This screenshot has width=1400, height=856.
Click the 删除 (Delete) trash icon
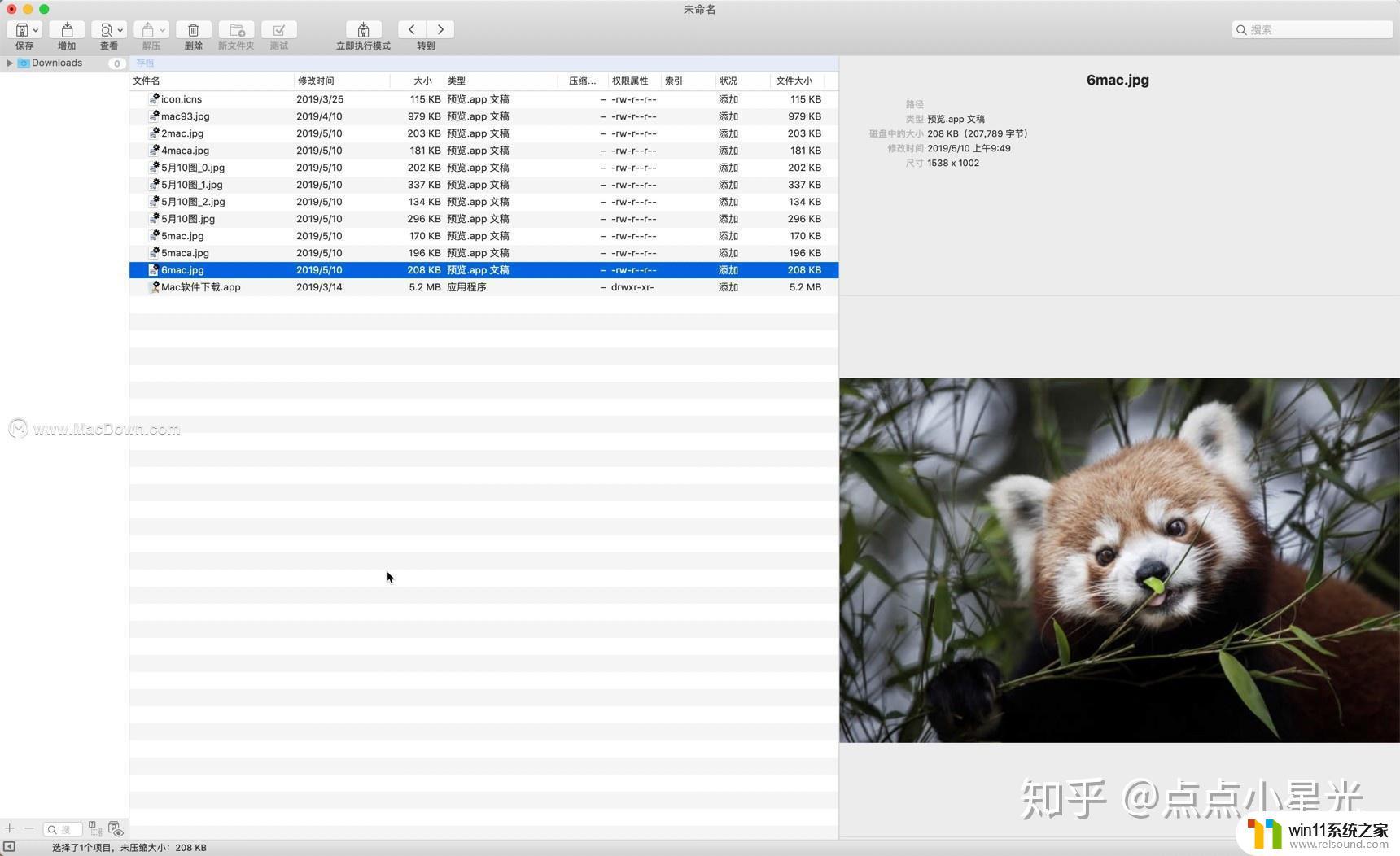[x=193, y=30]
